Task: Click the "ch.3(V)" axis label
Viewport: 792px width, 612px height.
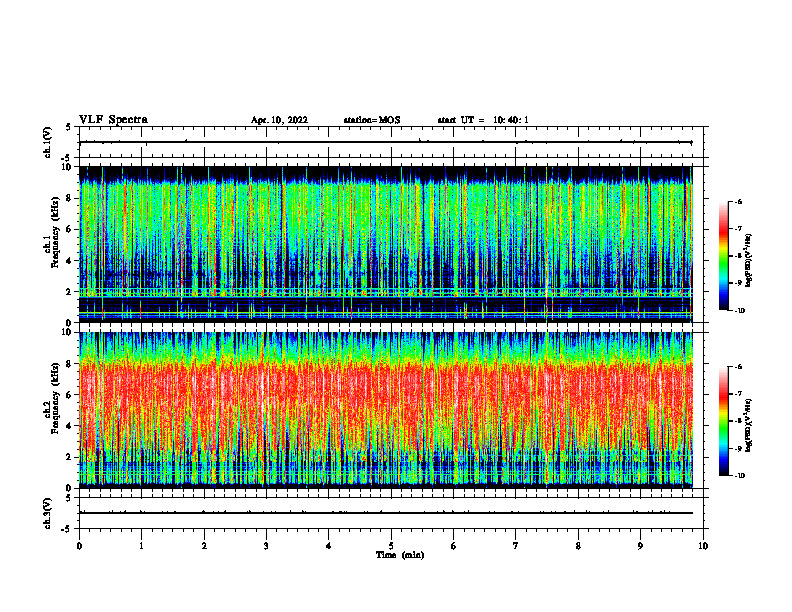Action: coord(48,513)
